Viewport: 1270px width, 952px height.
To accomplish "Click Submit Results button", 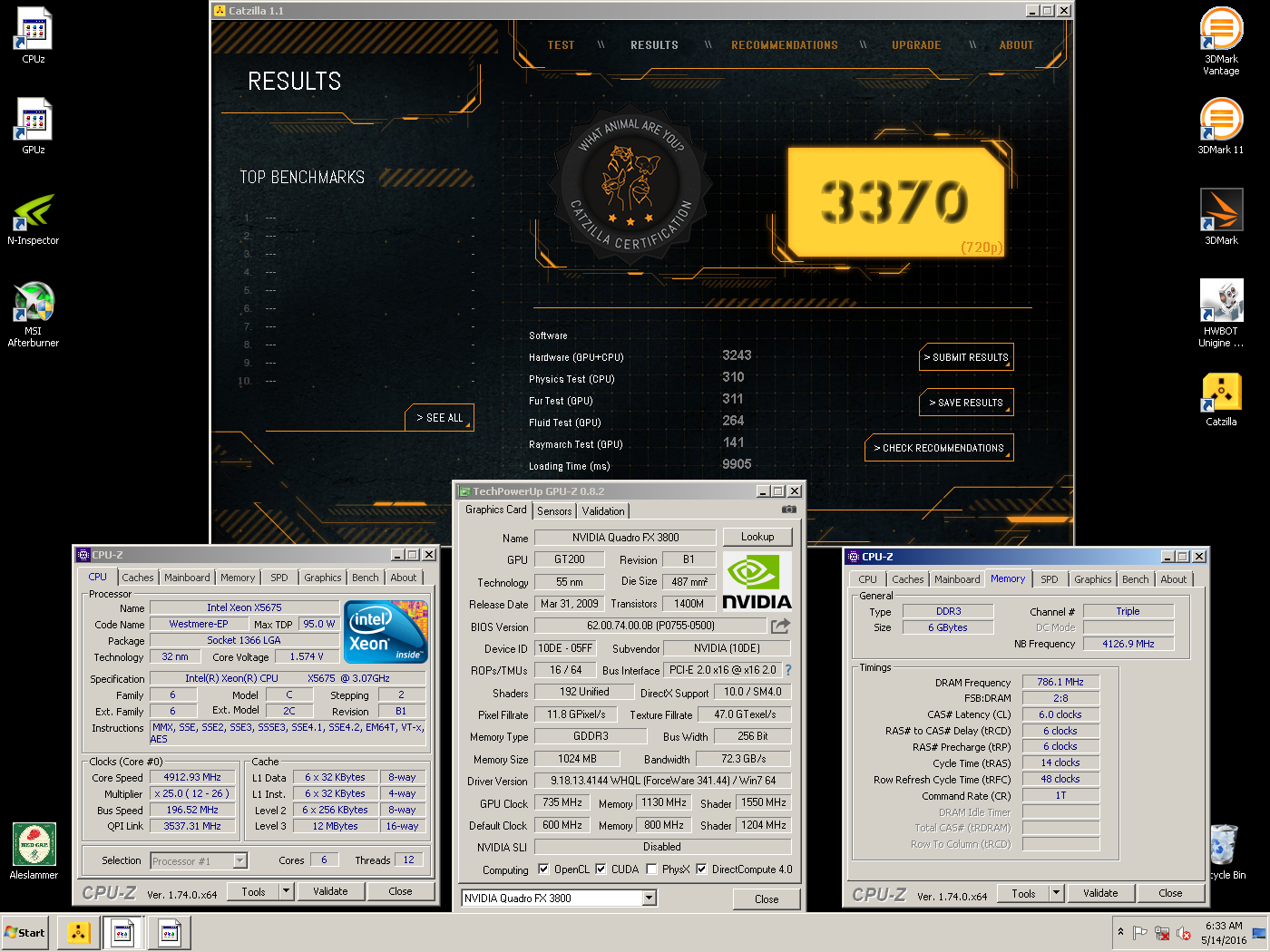I will (x=966, y=357).
